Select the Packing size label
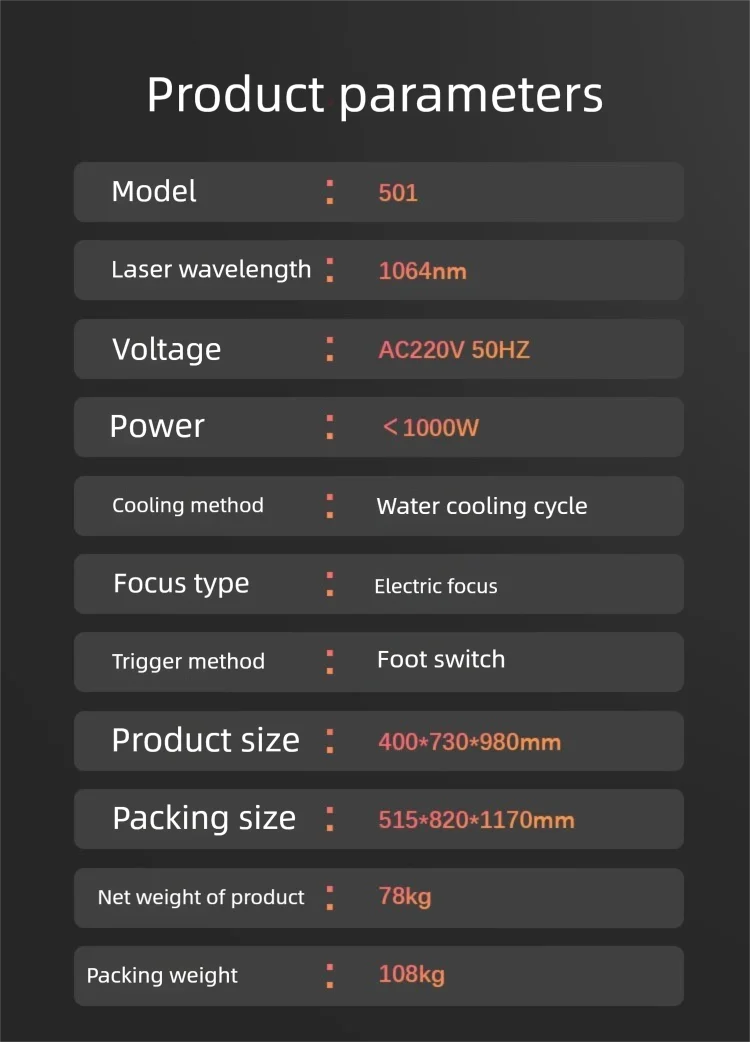This screenshot has height=1042, width=750. (204, 819)
